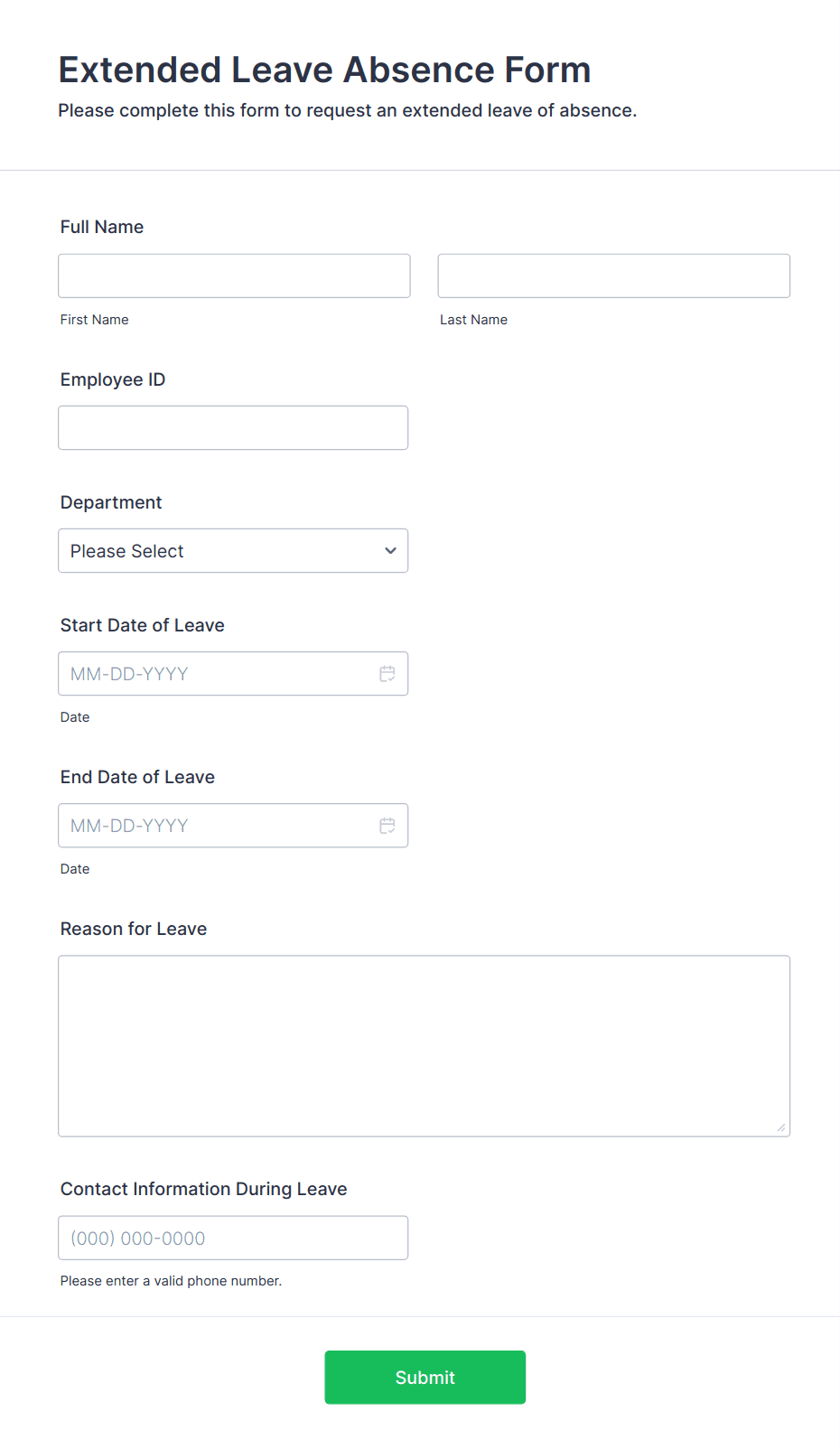Viewport: 840px width, 1449px height.
Task: Click the Start Date MM-DD-YYYY field
Action: [x=217, y=673]
